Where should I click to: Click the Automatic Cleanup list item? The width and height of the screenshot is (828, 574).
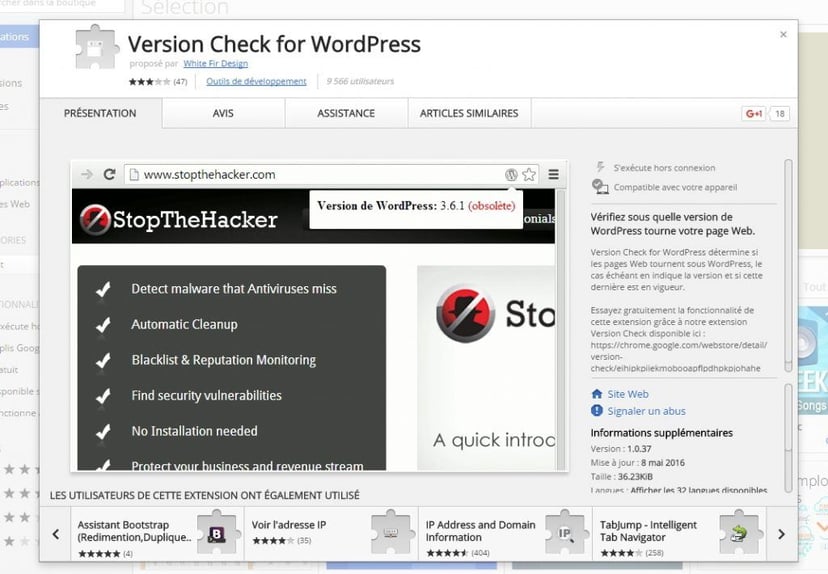[x=184, y=324]
